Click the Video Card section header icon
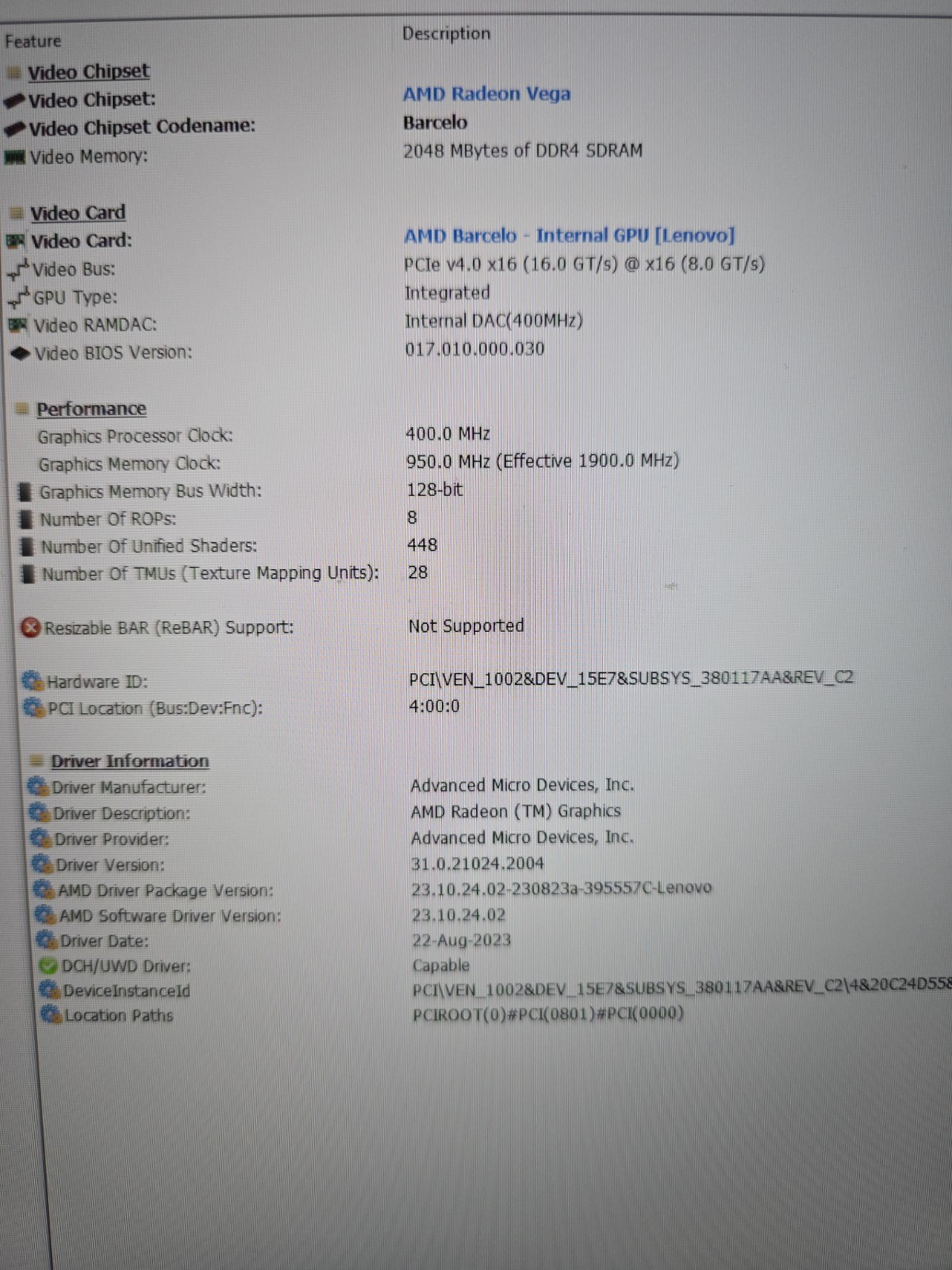The height and width of the screenshot is (1270, 952). tap(17, 213)
